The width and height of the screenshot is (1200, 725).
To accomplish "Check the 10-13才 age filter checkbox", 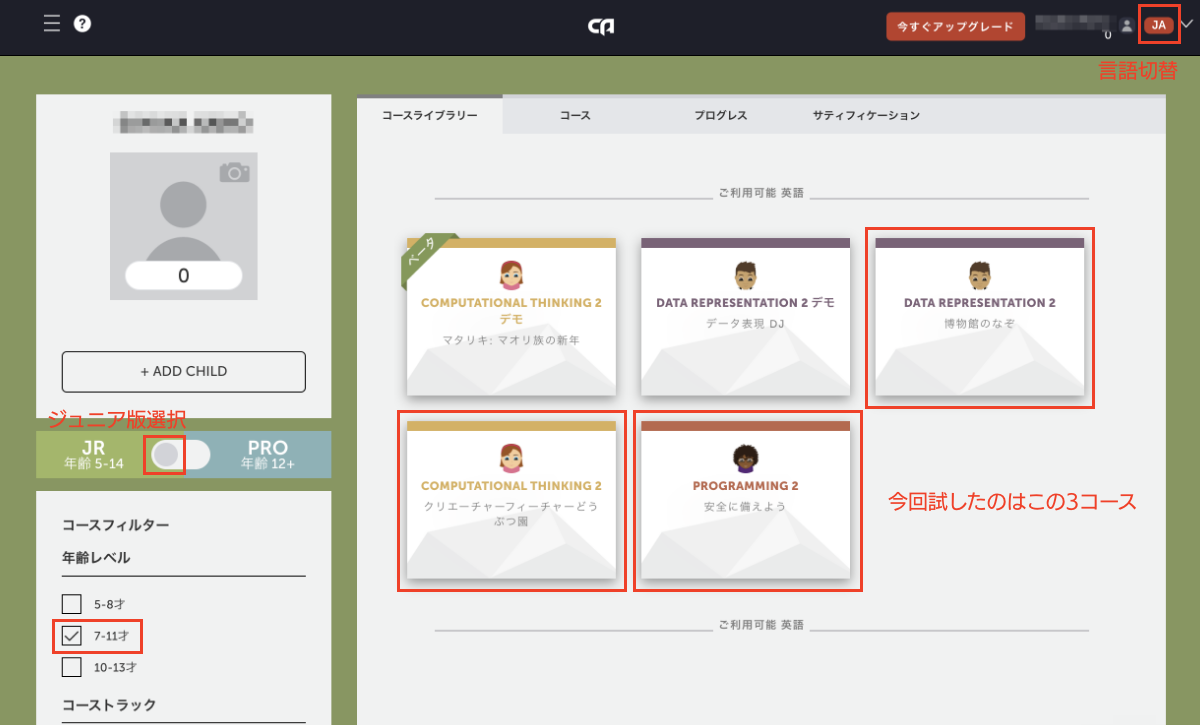I will 71,666.
